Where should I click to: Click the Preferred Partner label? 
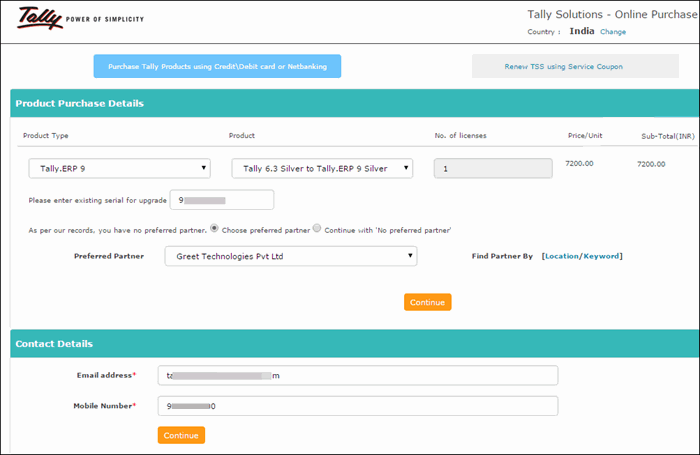pos(109,256)
